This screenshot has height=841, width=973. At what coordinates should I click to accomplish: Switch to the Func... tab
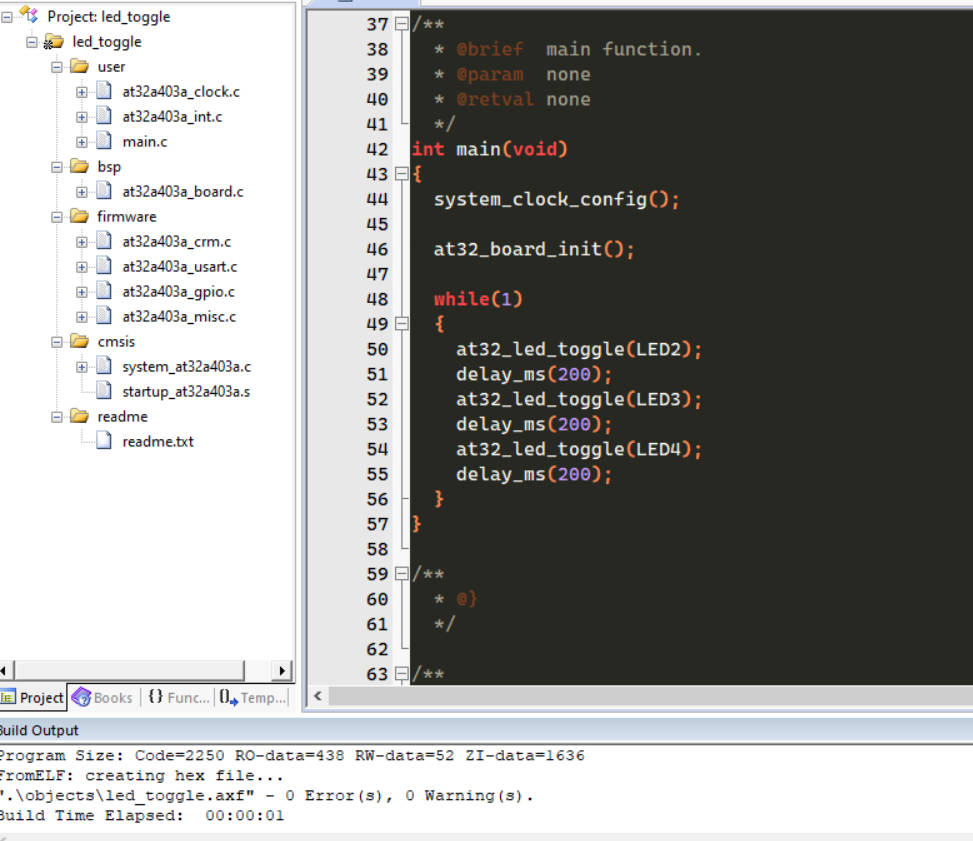coord(178,698)
